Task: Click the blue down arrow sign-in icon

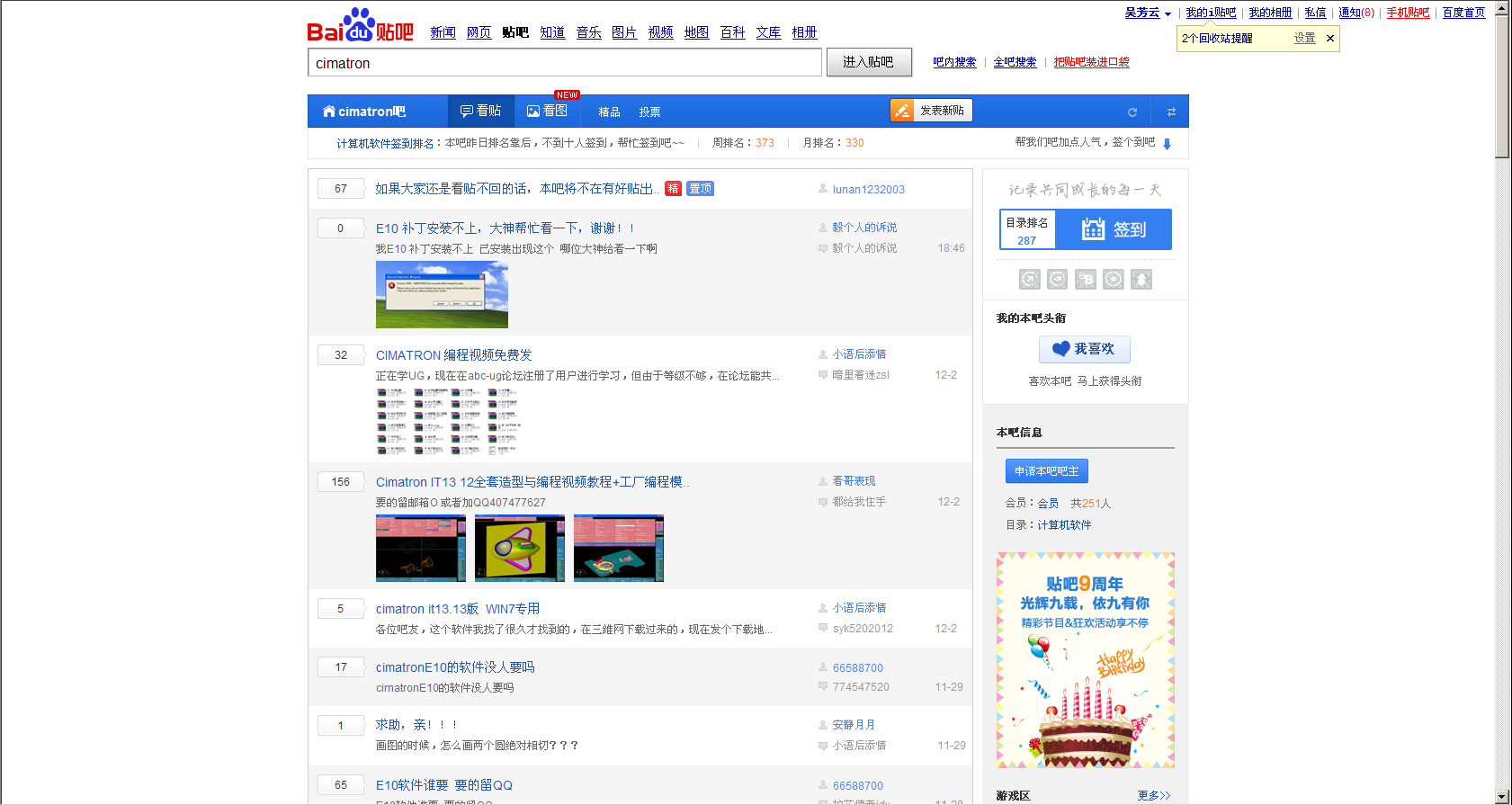Action: (x=1167, y=144)
